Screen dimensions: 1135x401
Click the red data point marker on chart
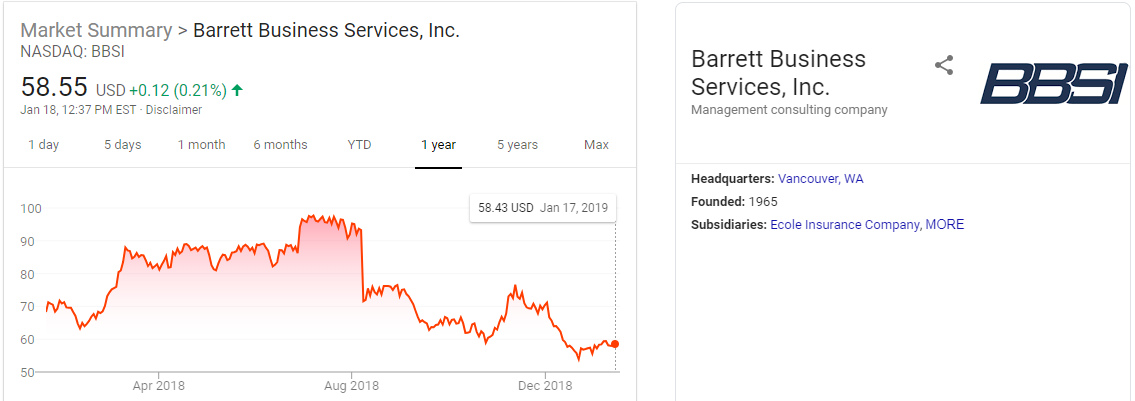615,344
